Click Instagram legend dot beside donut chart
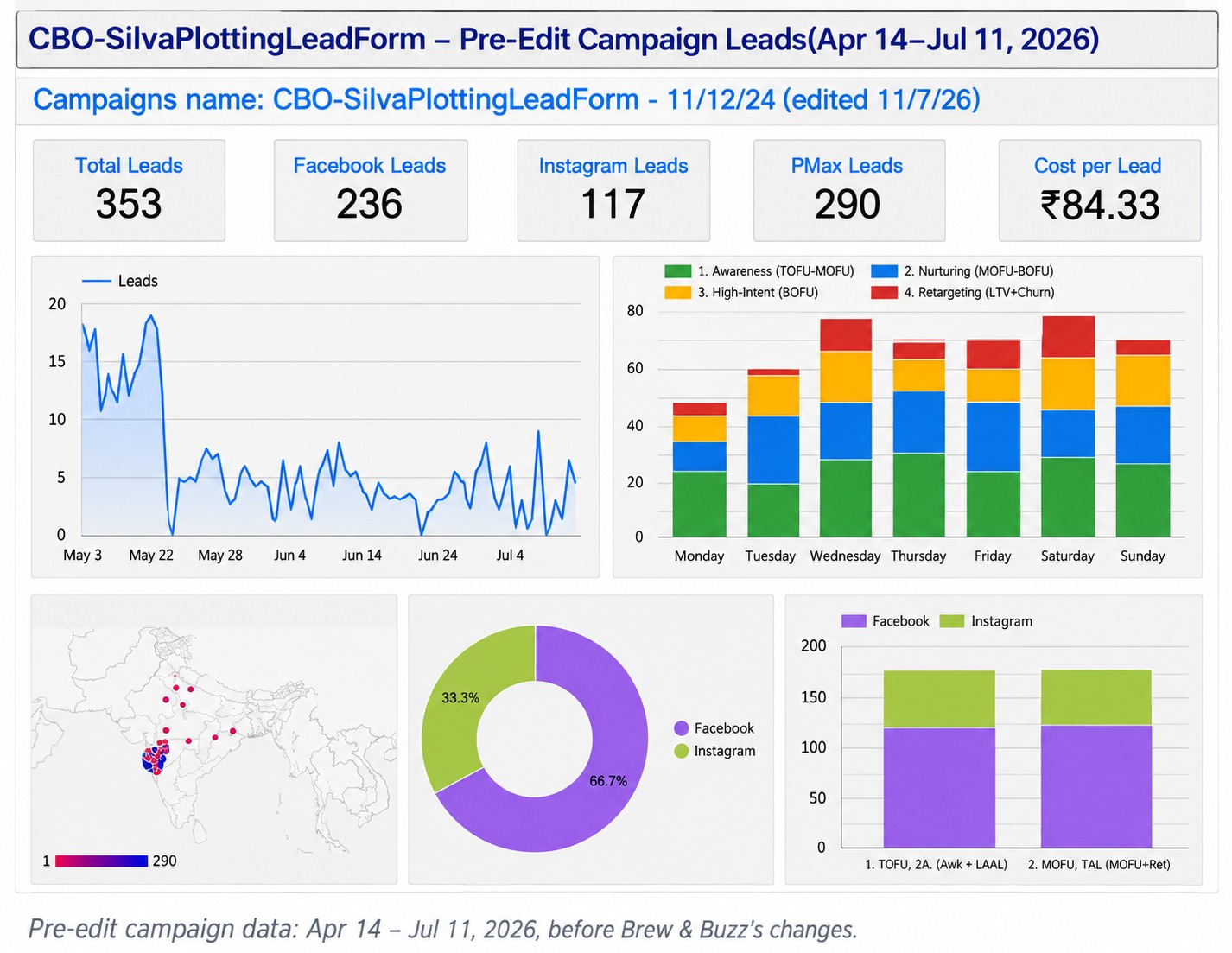The width and height of the screenshot is (1232, 953). point(682,751)
